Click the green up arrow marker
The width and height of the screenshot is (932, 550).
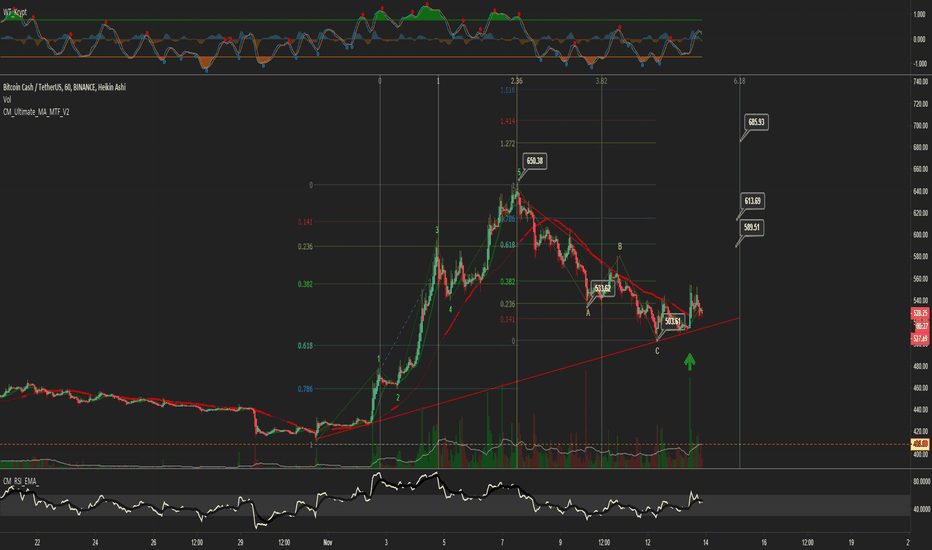(x=689, y=362)
